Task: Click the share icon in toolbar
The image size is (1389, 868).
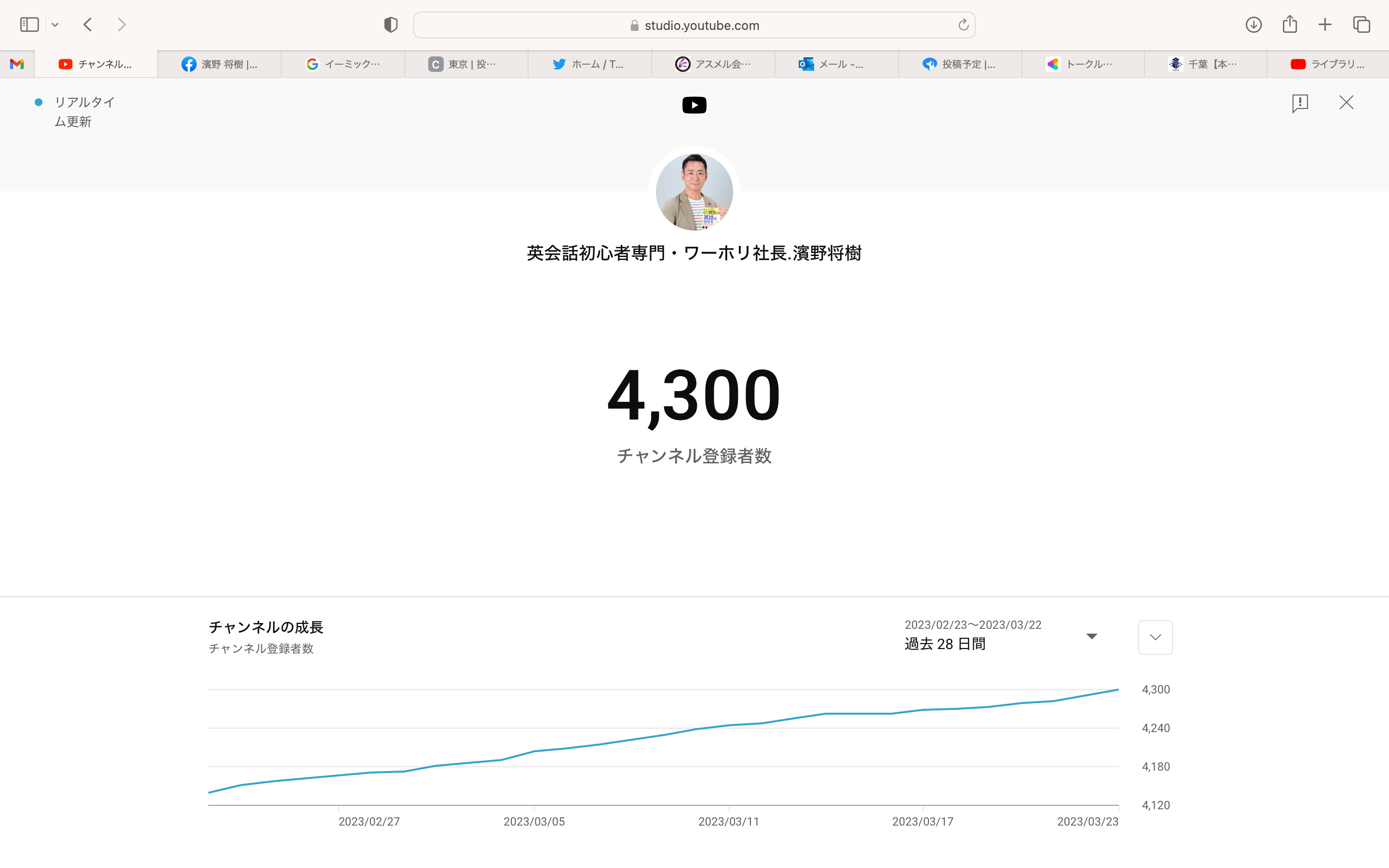Action: tap(1290, 24)
